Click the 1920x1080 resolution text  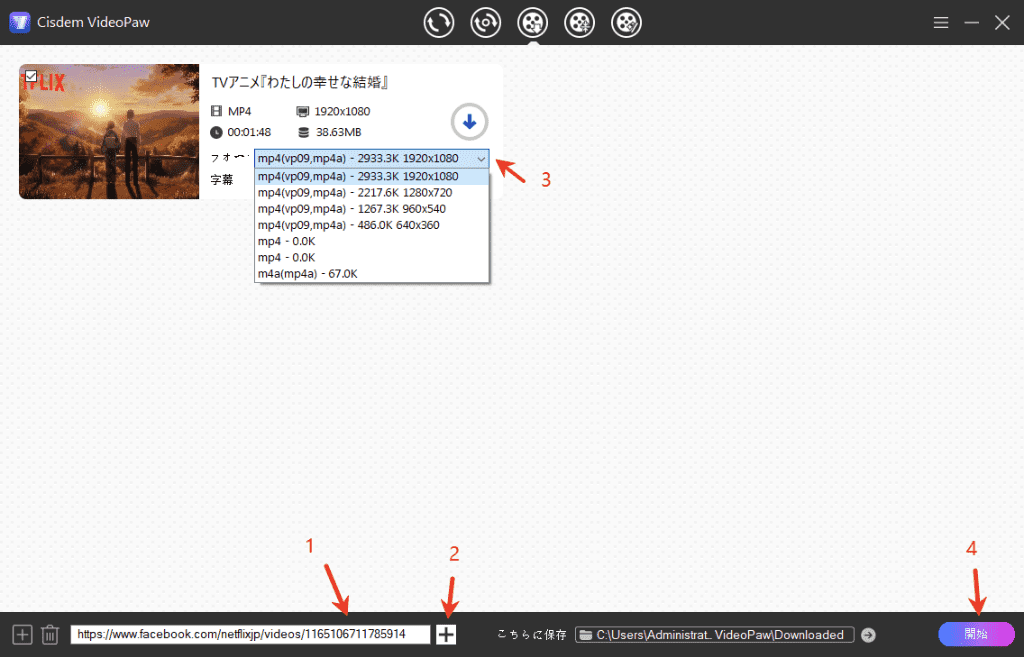[x=342, y=112]
